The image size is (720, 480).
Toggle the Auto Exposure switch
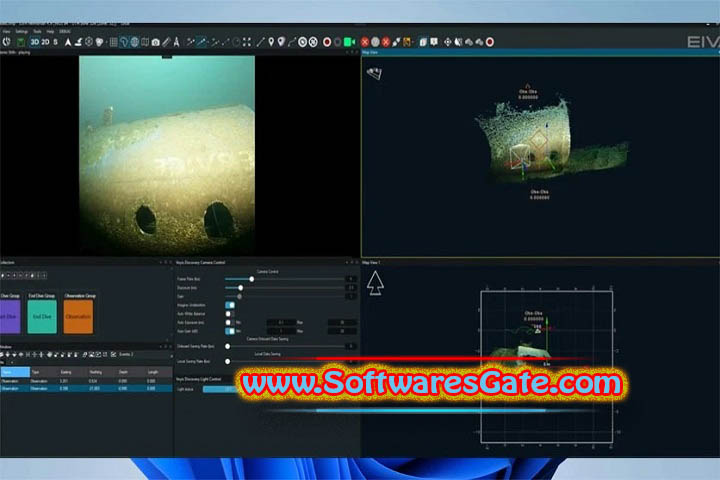pos(230,322)
